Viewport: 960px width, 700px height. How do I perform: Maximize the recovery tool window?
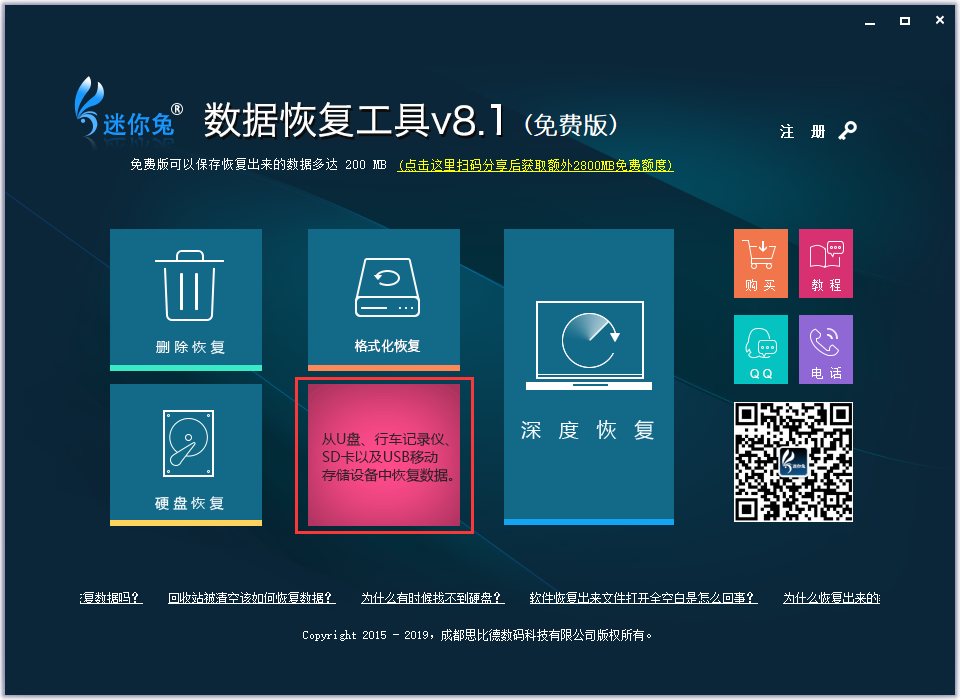904,21
